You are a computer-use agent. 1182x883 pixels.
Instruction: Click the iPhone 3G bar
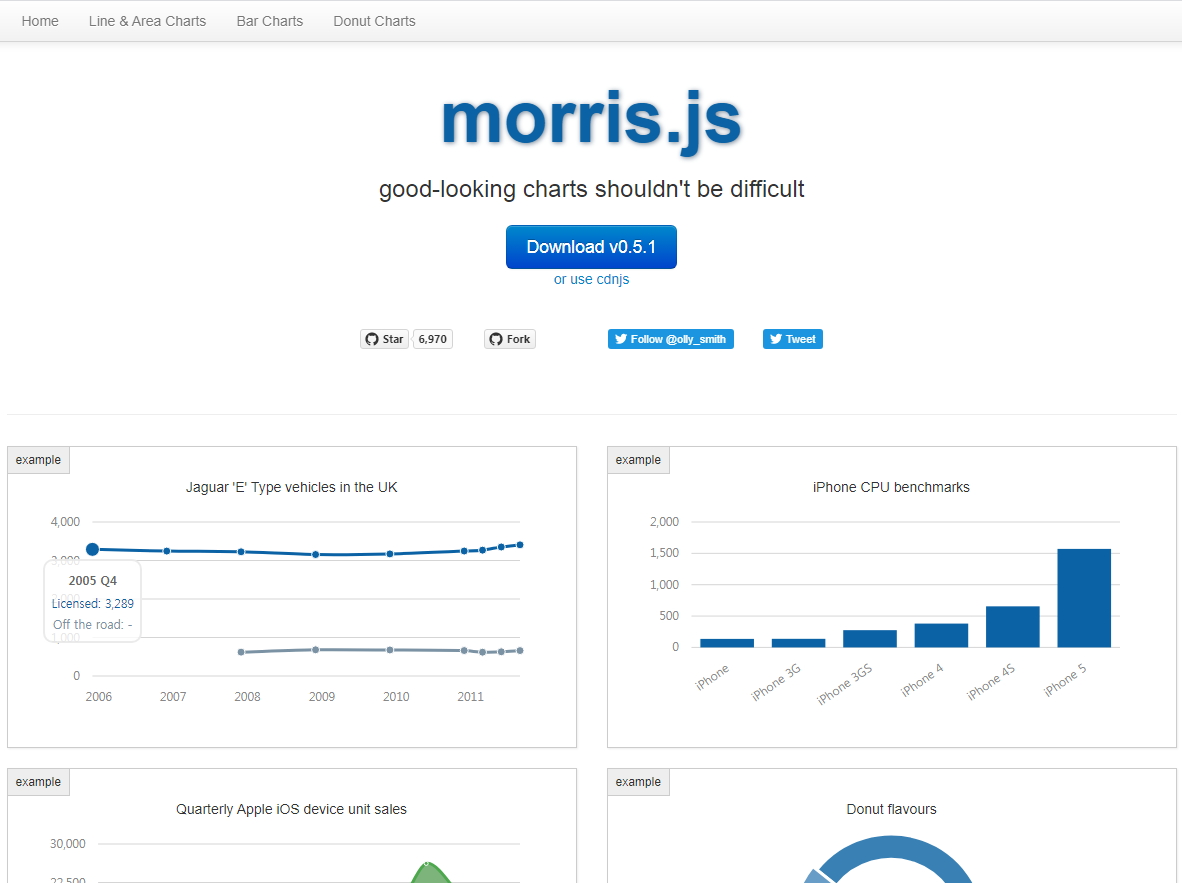[x=798, y=642]
